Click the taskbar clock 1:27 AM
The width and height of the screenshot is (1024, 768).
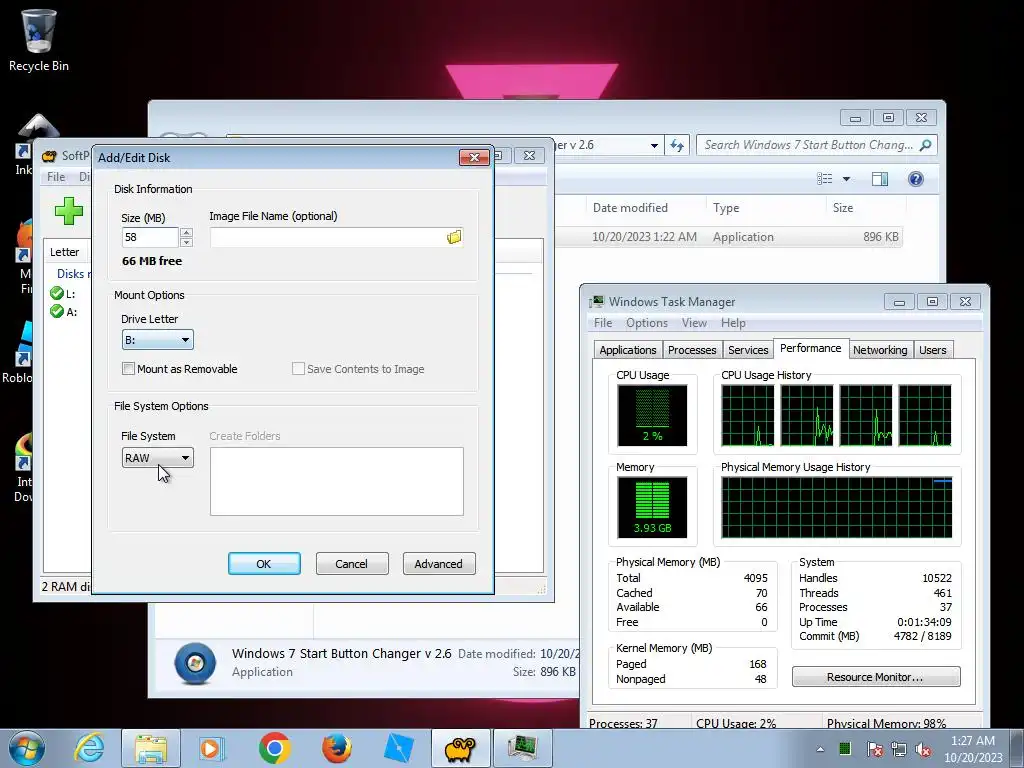coord(972,749)
